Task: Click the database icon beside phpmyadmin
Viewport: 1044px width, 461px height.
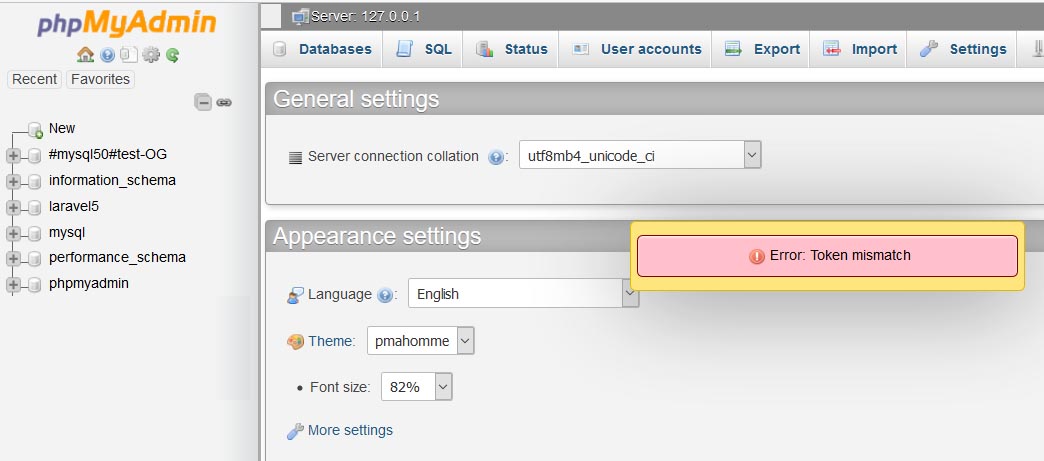Action: coord(35,284)
